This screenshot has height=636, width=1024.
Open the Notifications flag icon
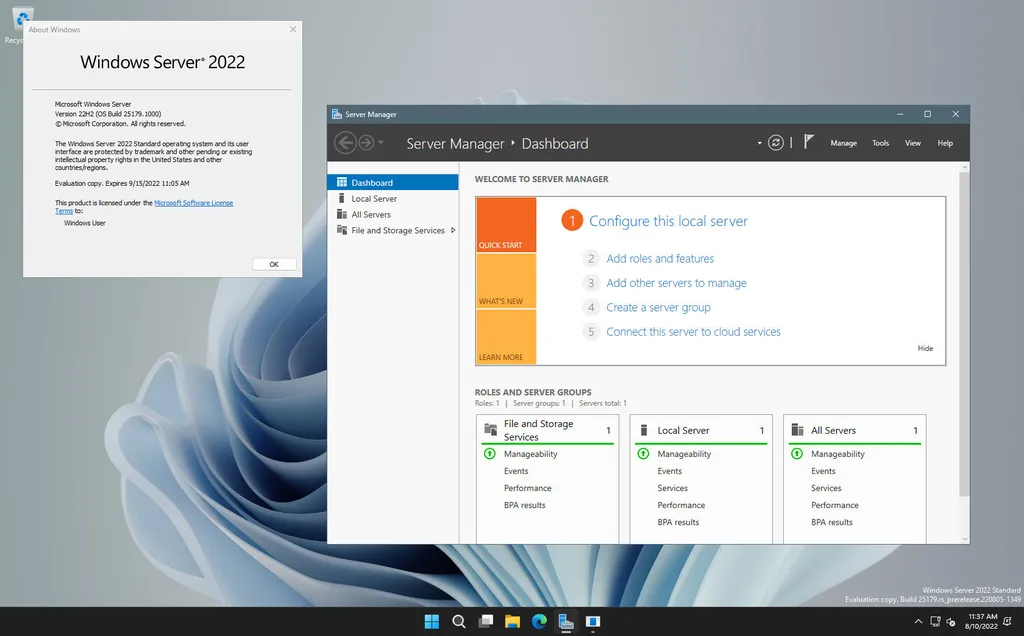[x=810, y=143]
